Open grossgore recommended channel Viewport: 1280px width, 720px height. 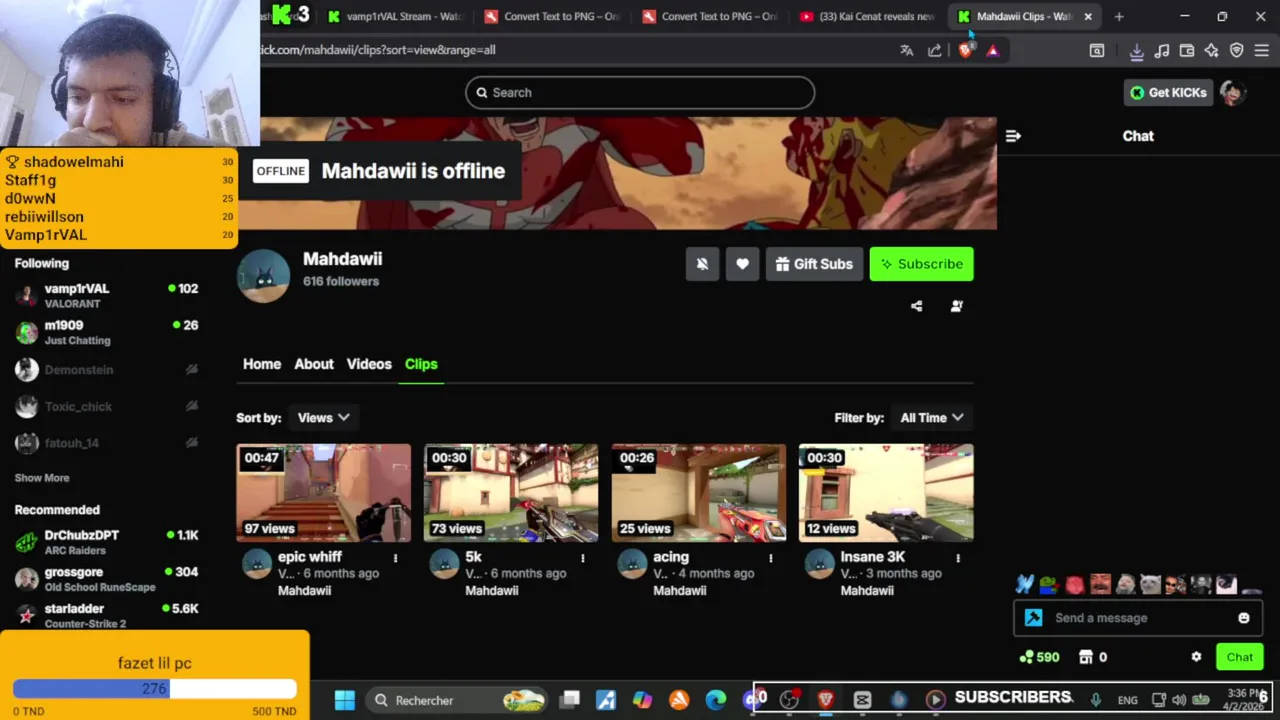(x=106, y=580)
